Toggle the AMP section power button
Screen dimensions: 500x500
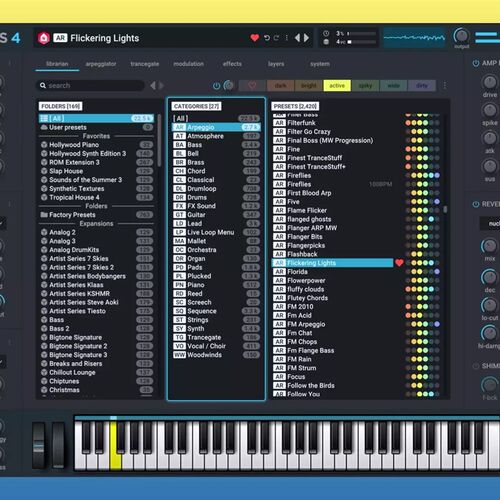[476, 63]
